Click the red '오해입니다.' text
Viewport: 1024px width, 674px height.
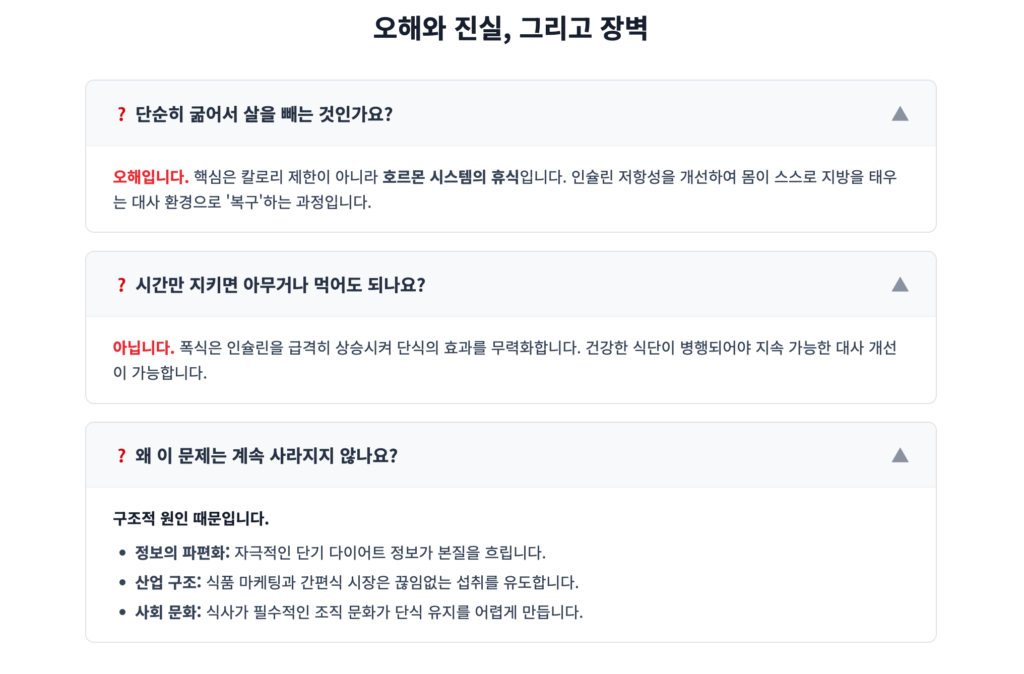coord(150,178)
